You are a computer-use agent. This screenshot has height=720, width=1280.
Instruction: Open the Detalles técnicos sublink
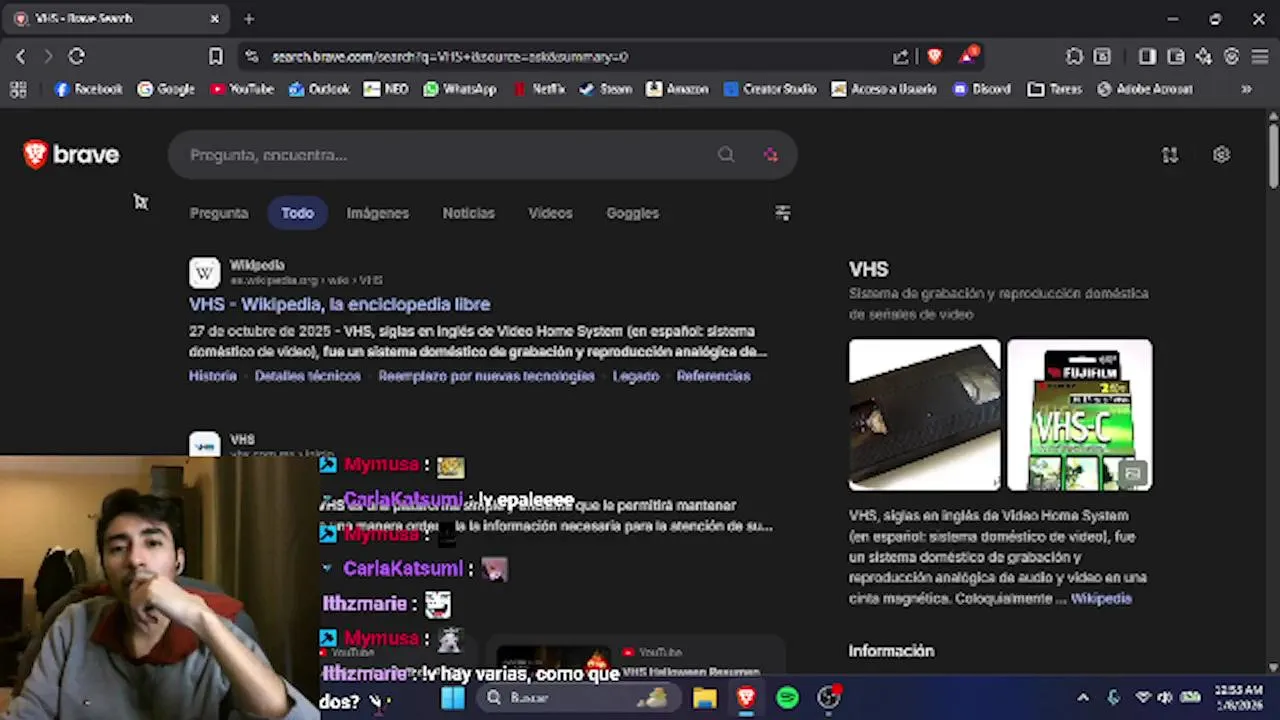(307, 376)
